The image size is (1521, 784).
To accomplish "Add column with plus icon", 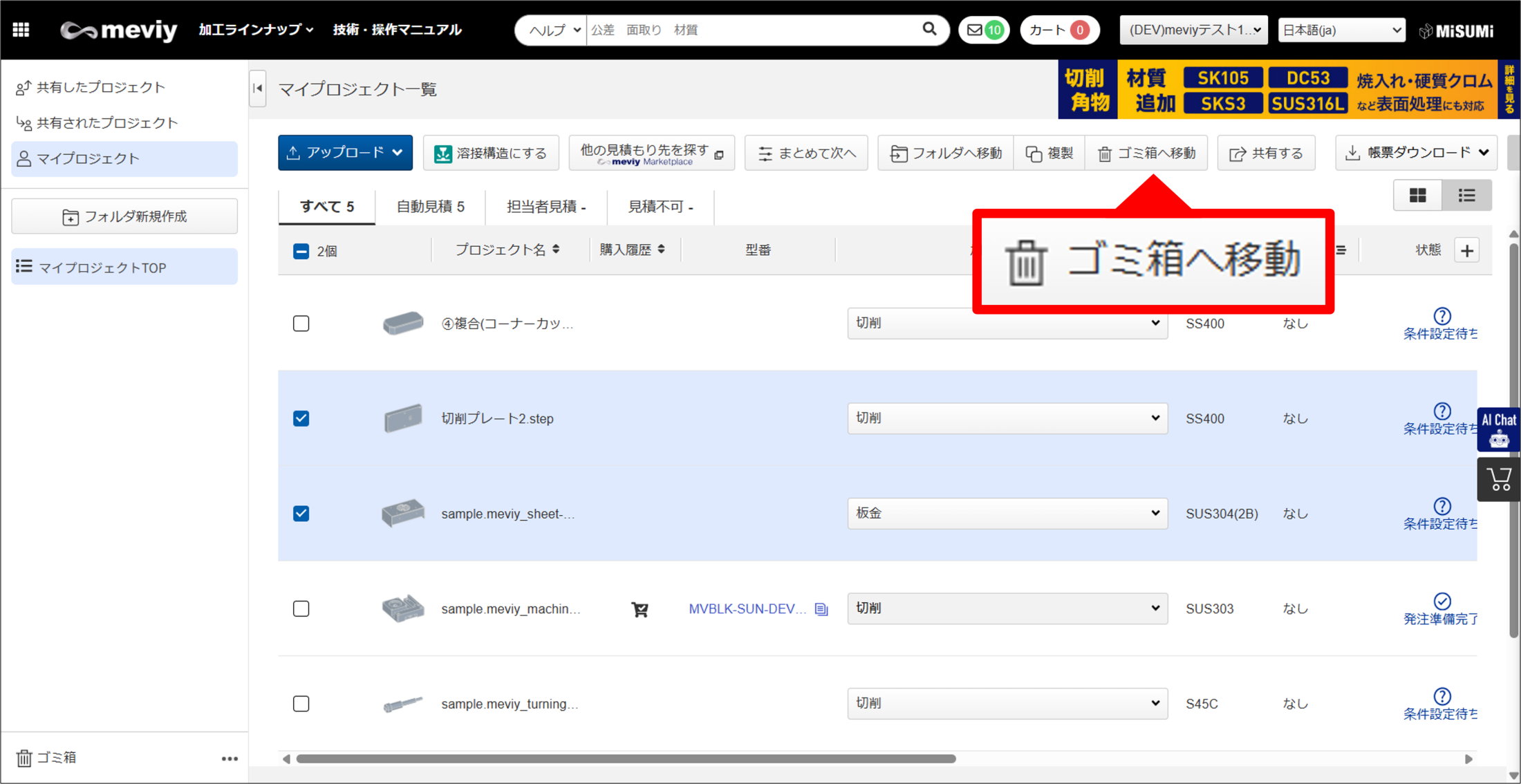I will pos(1467,250).
